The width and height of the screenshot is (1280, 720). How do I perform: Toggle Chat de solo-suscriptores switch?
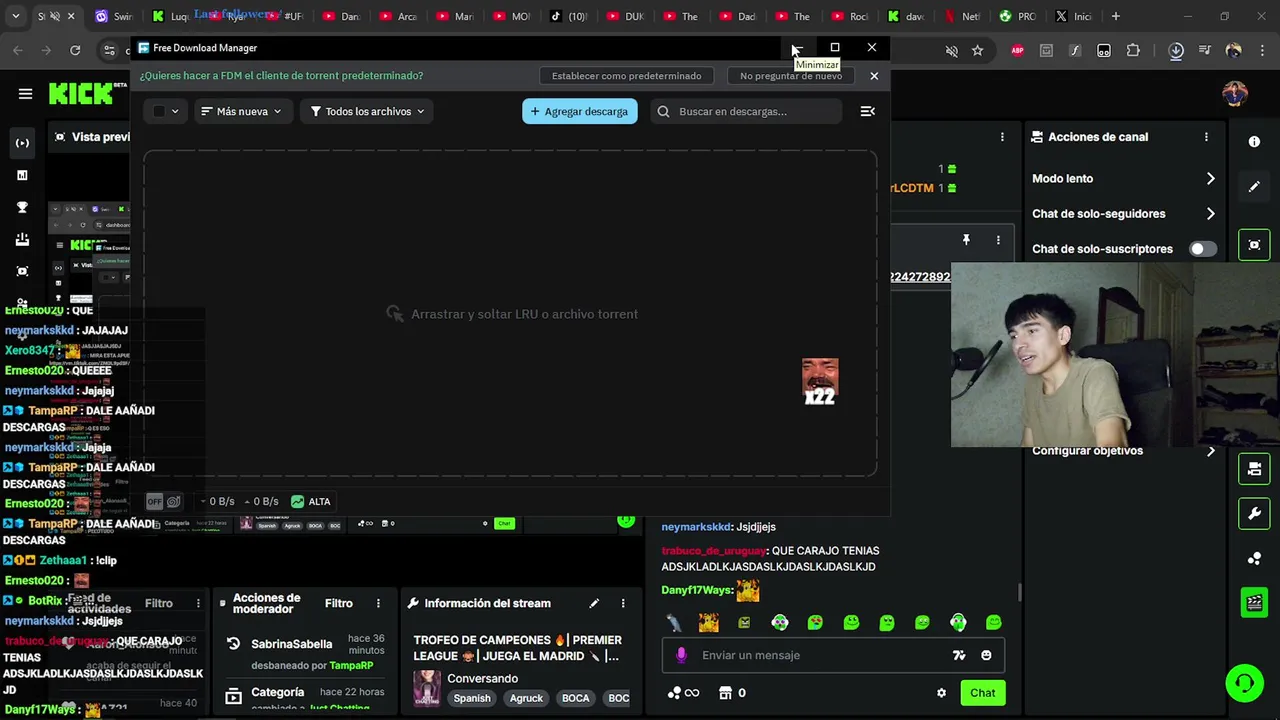click(x=1203, y=249)
